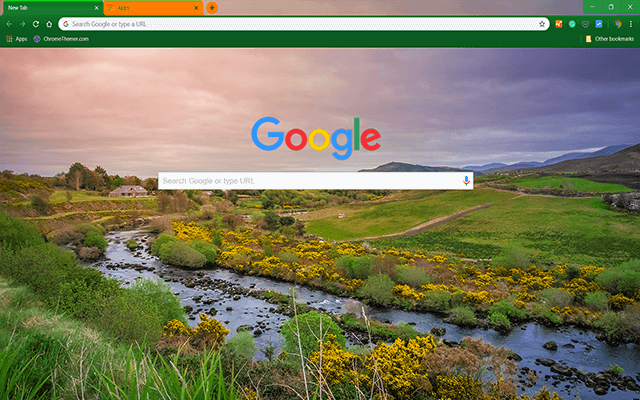Viewport: 640px width, 400px height.
Task: Open the blue square extension icon
Action: 599,24
